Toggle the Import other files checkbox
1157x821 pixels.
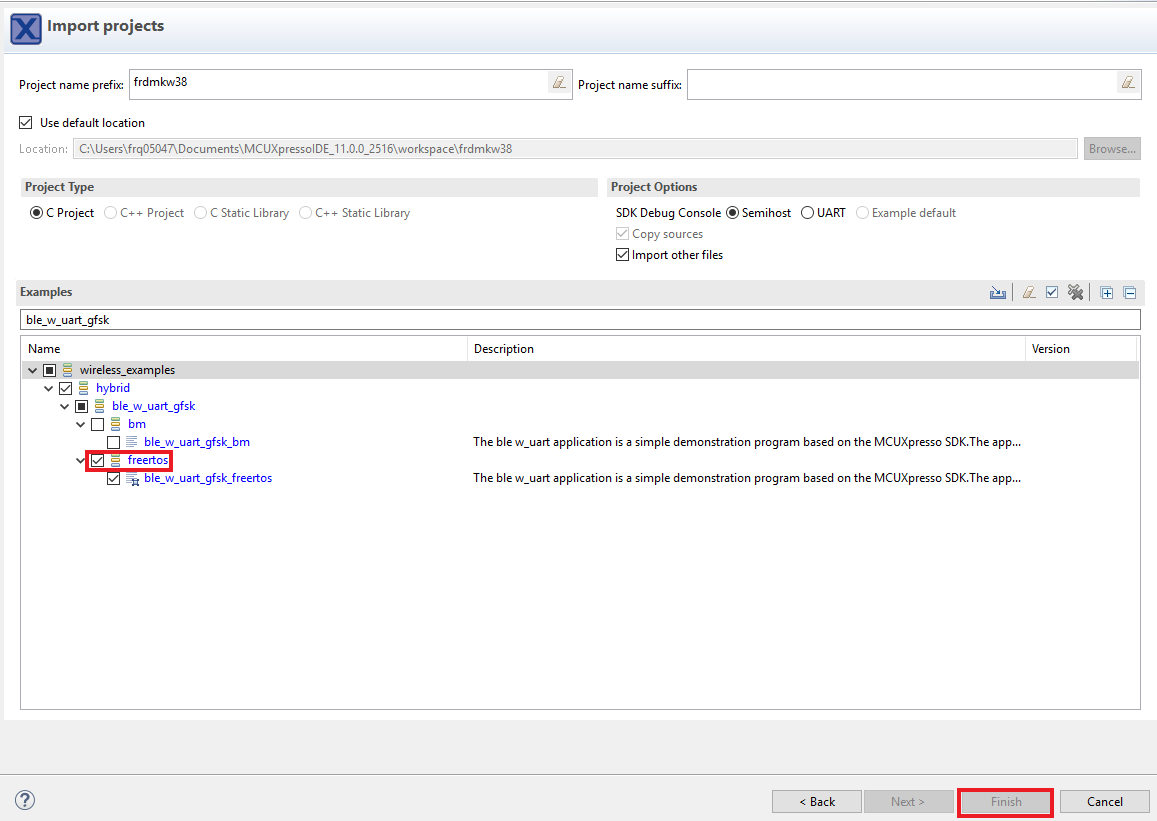(623, 255)
